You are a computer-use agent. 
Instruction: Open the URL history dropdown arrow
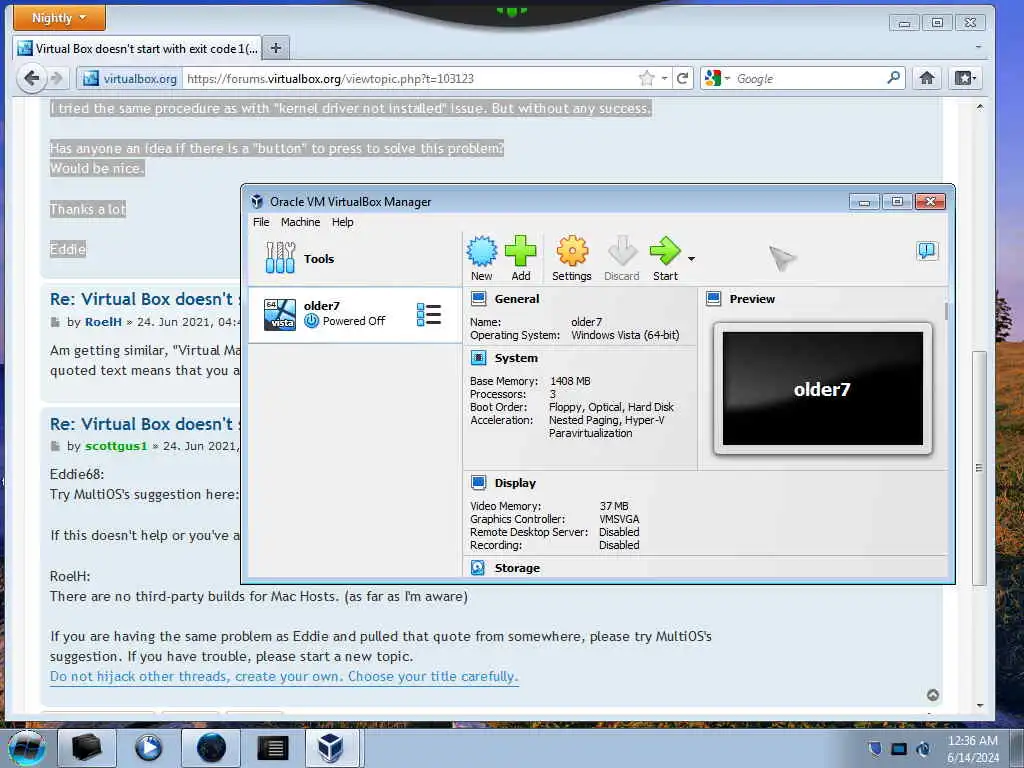[664, 78]
